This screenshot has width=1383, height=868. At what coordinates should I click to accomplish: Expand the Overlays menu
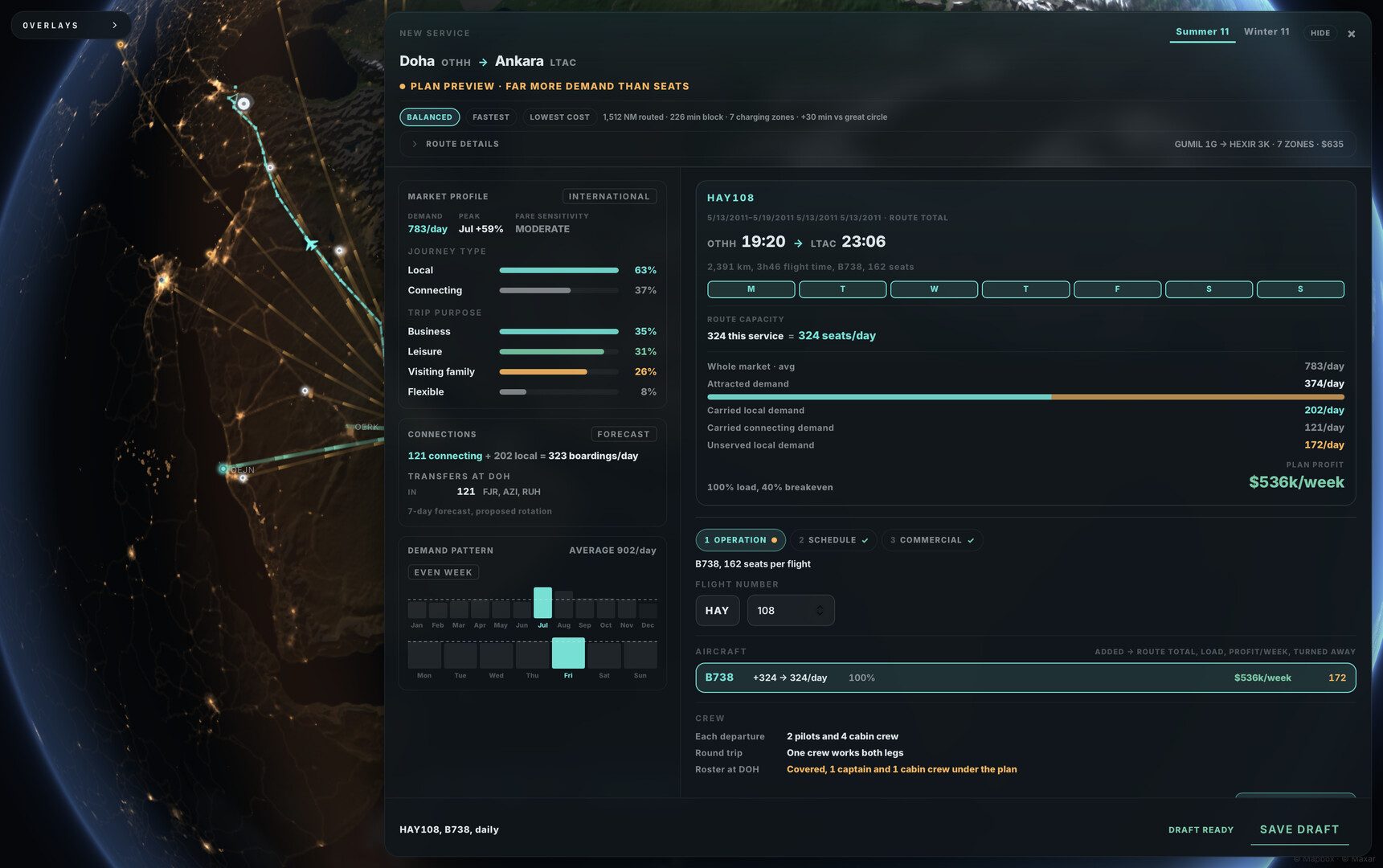point(71,26)
